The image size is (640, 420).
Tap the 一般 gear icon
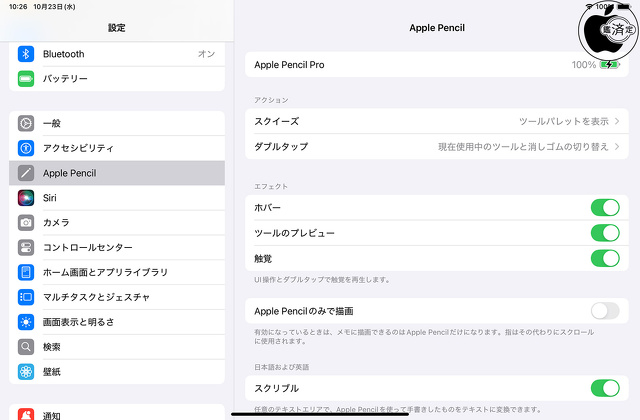click(x=26, y=123)
